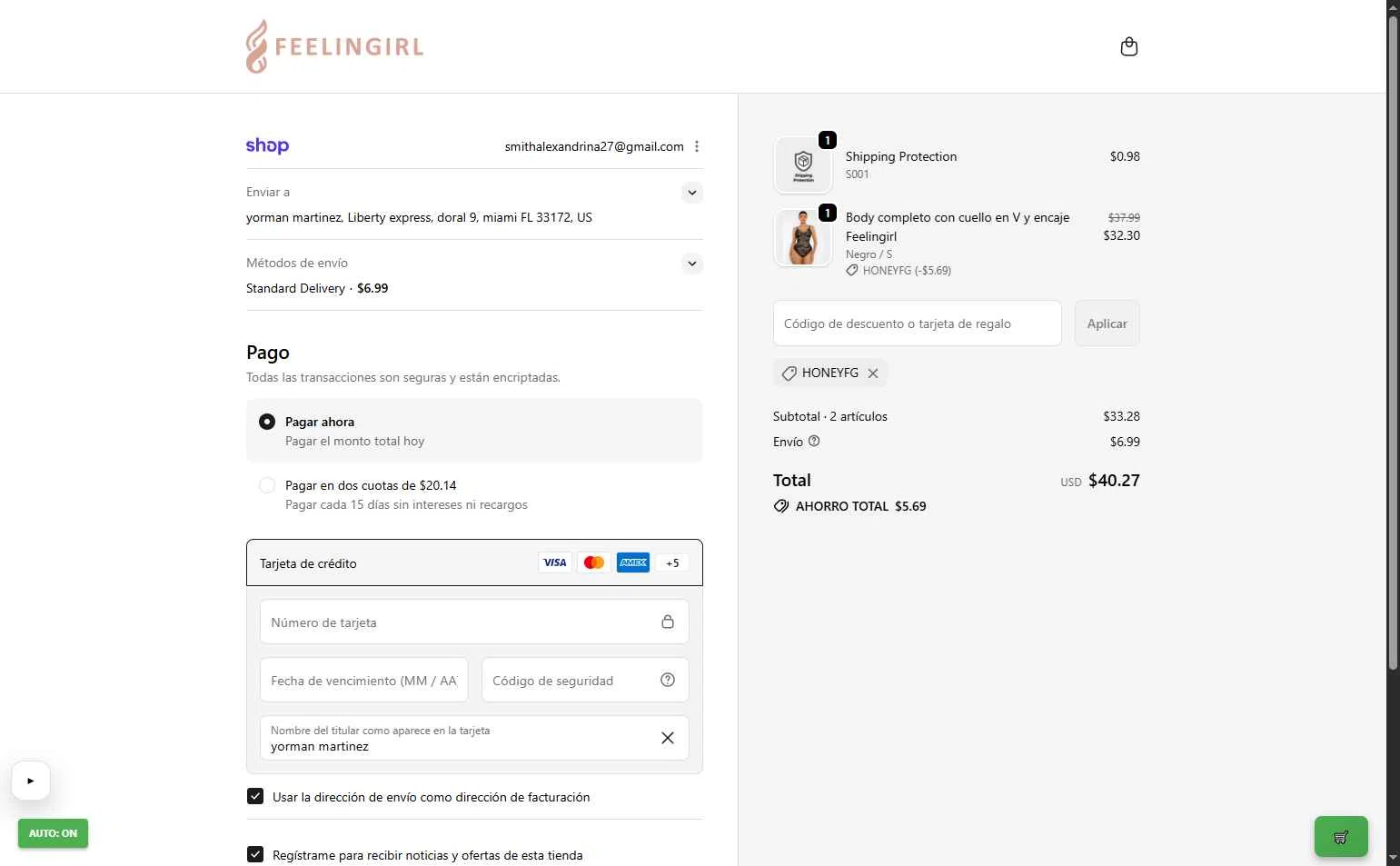Click the green cart extension button

click(1341, 837)
